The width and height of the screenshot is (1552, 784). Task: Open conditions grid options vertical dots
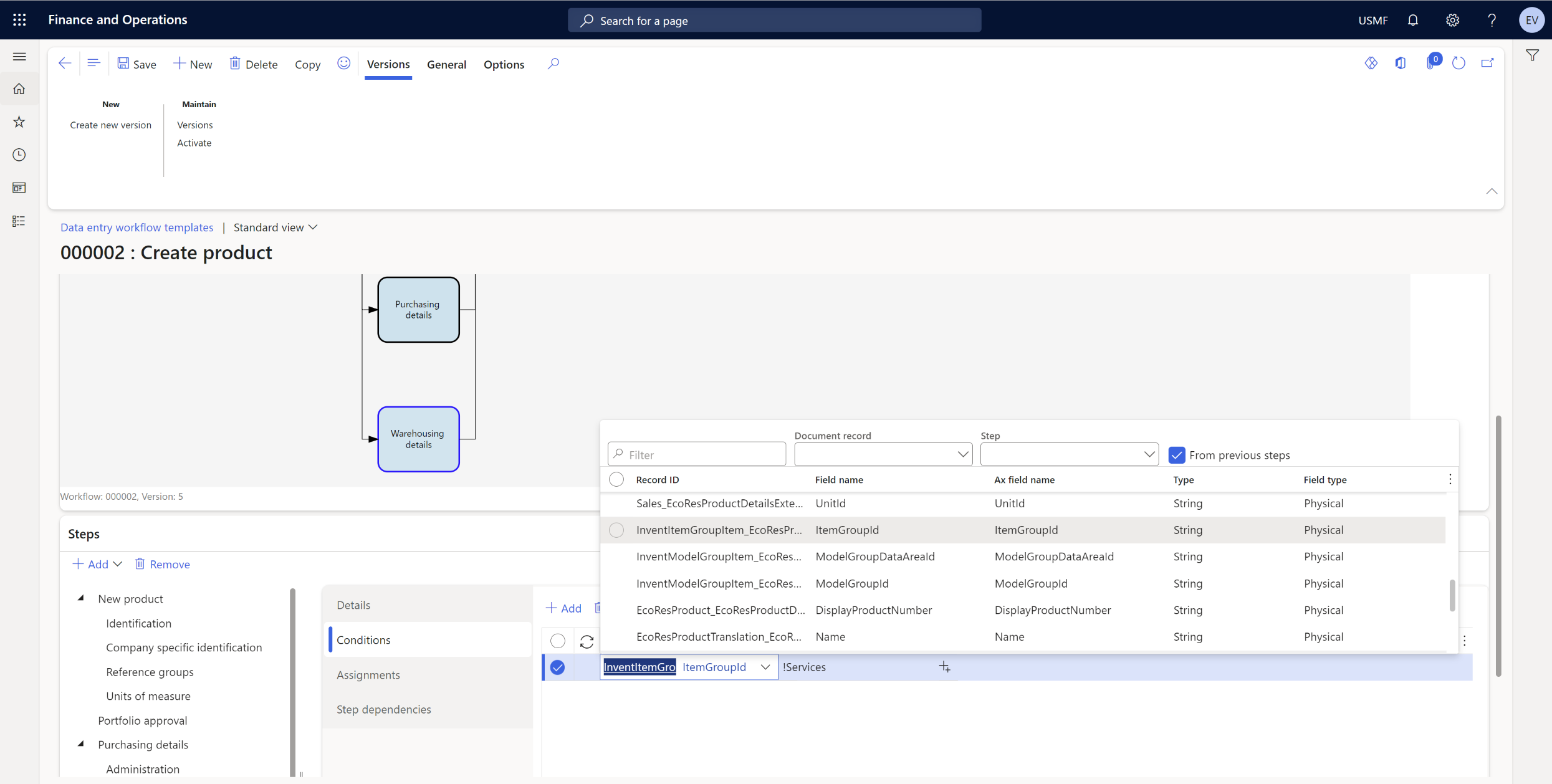pos(1465,640)
